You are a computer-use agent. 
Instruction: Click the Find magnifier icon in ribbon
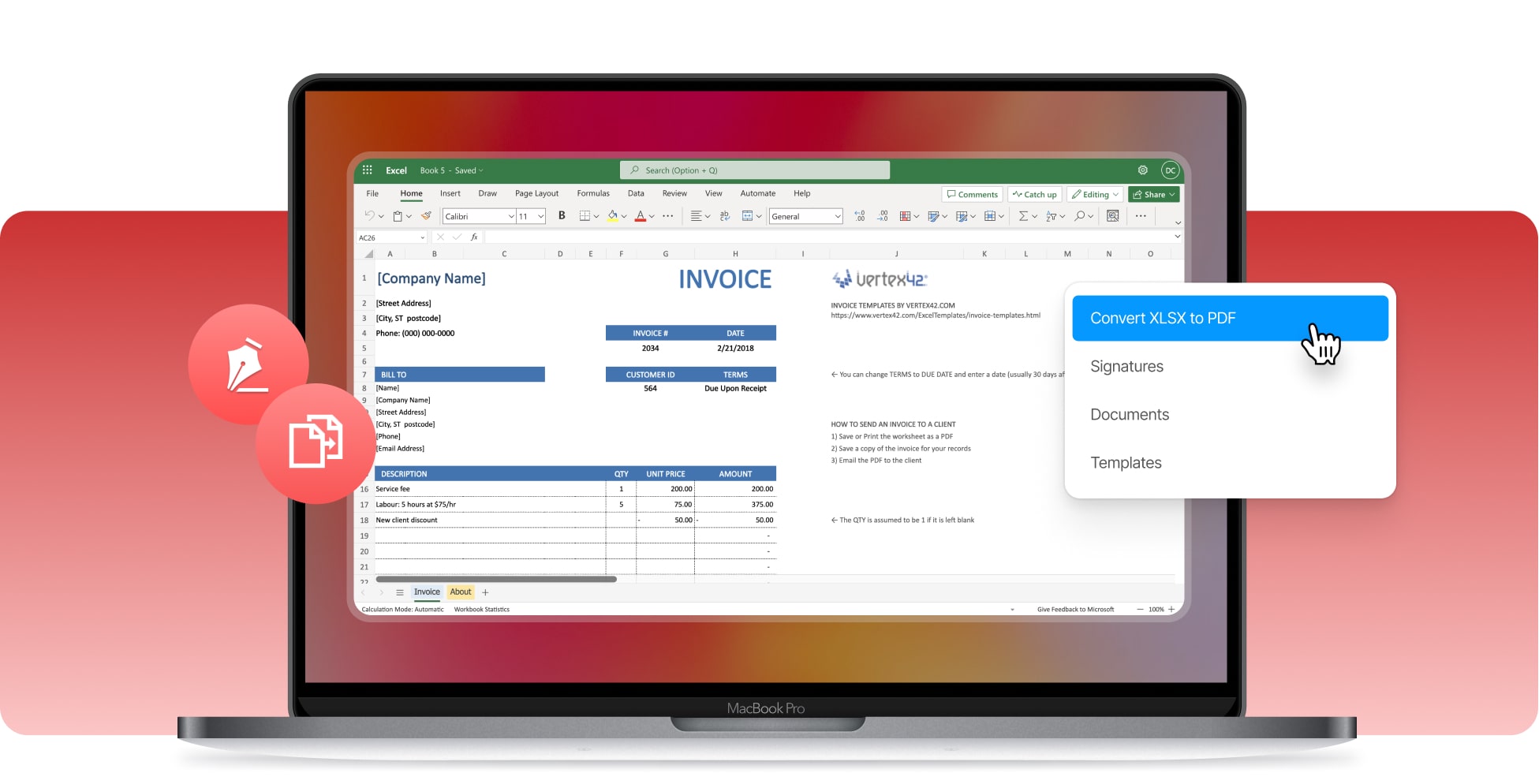tap(1079, 216)
